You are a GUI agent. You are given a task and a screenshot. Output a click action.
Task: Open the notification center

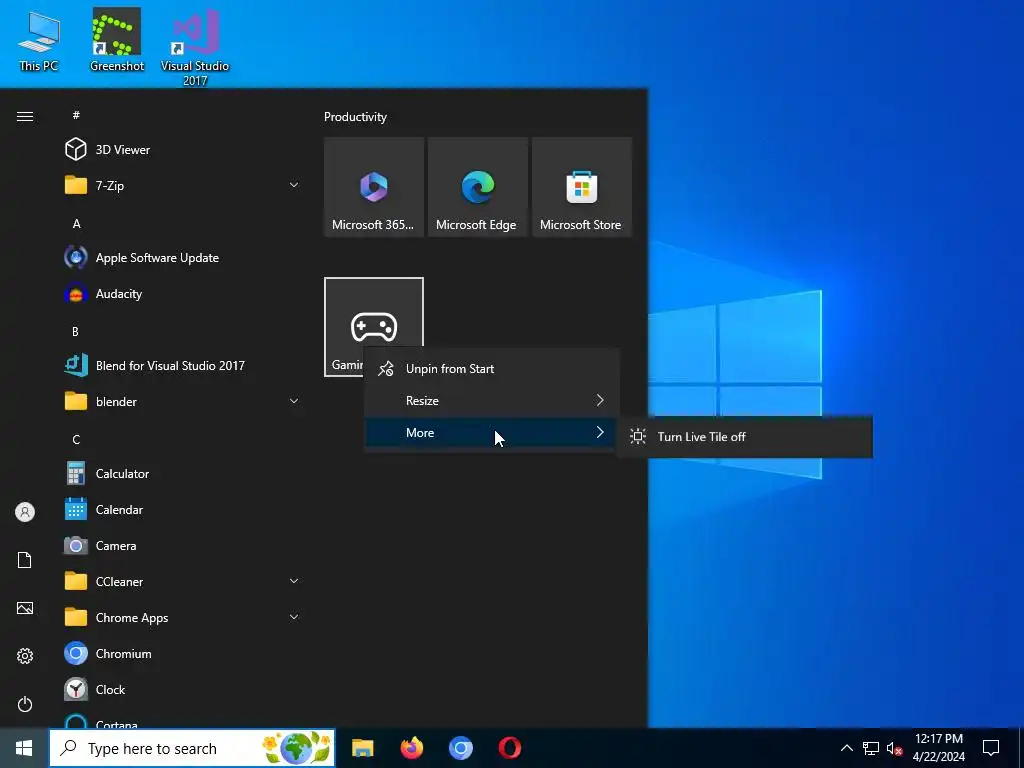tap(991, 748)
